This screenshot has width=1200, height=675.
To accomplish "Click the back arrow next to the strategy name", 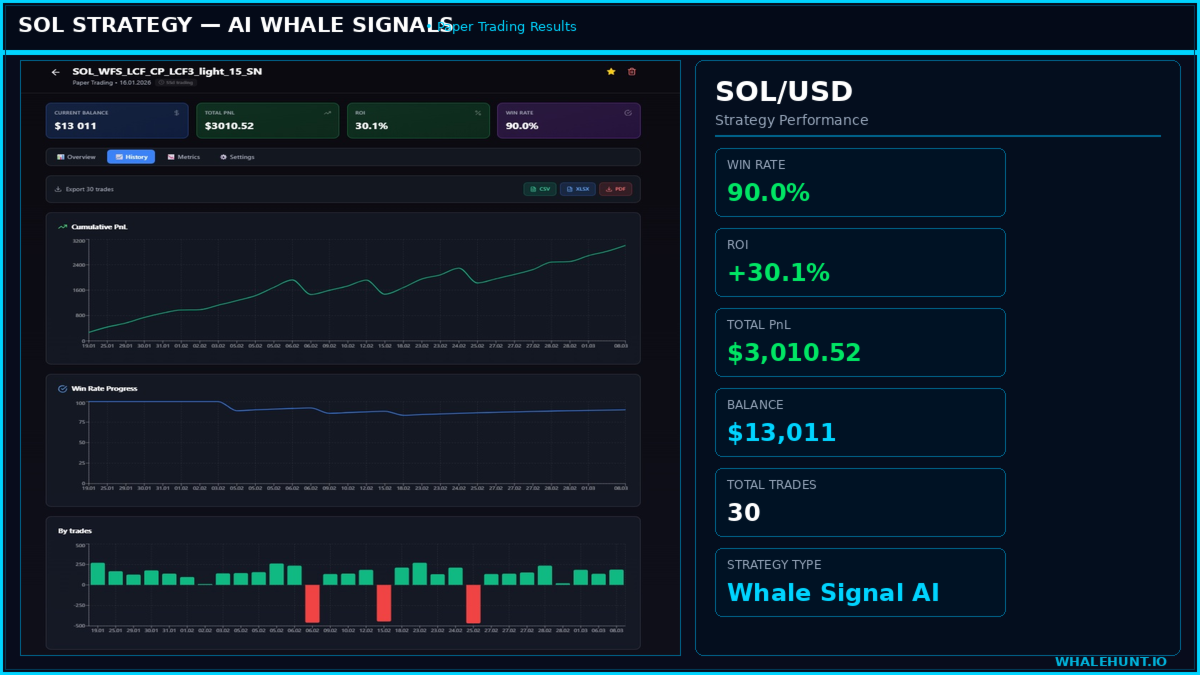I will click(56, 72).
